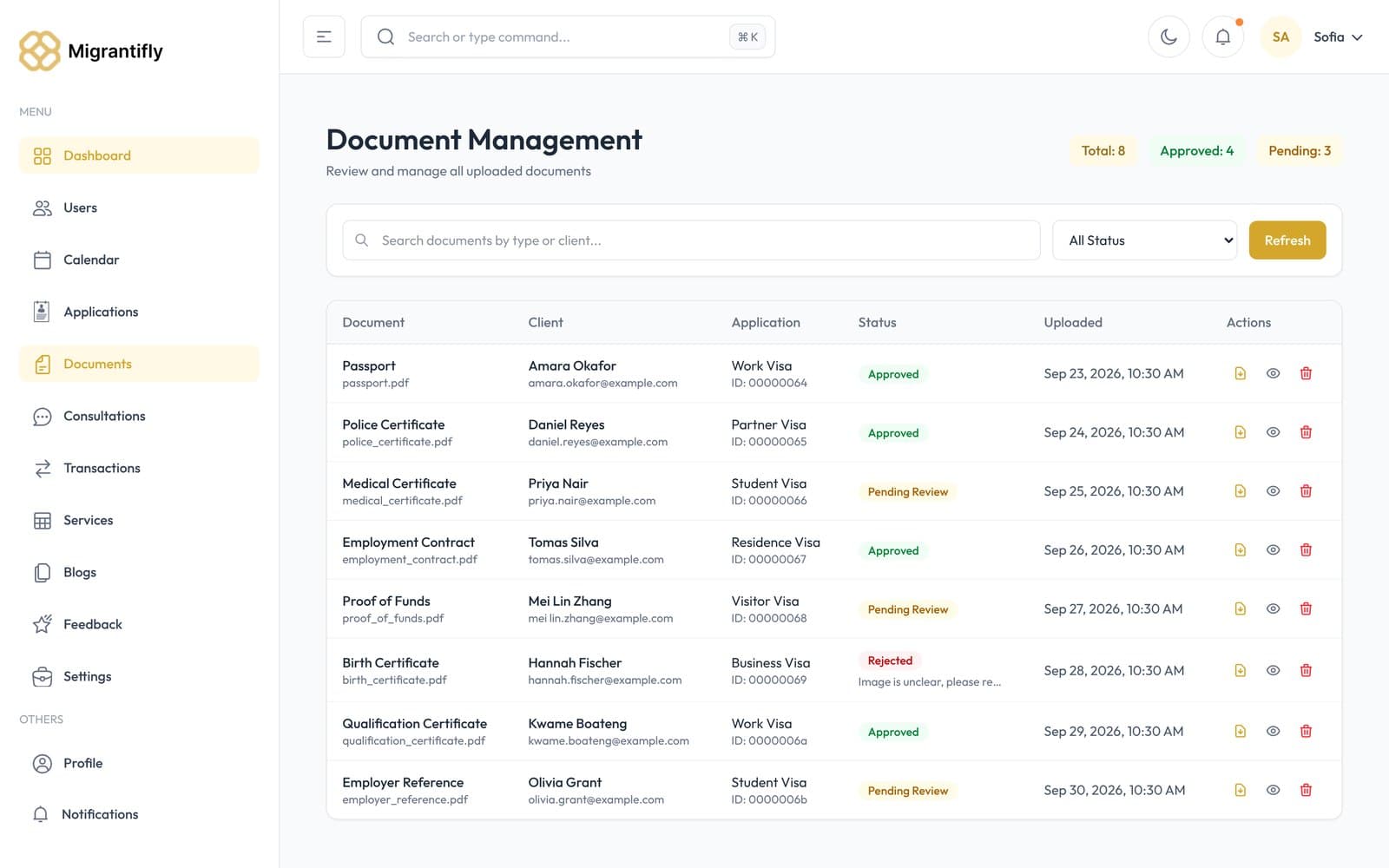Delete the Medical Certificate row
The height and width of the screenshot is (868, 1389).
1306,491
